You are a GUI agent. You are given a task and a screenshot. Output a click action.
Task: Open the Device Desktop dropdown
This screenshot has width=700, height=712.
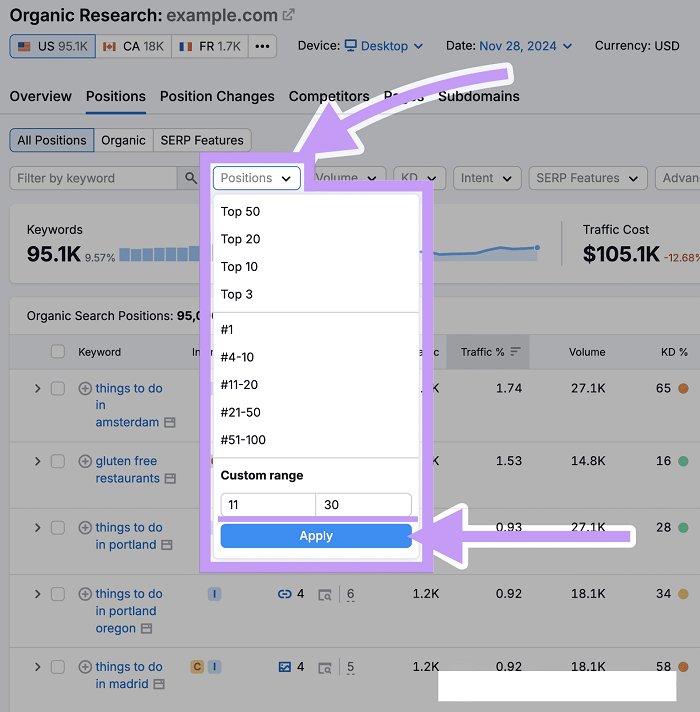pyautogui.click(x=384, y=46)
